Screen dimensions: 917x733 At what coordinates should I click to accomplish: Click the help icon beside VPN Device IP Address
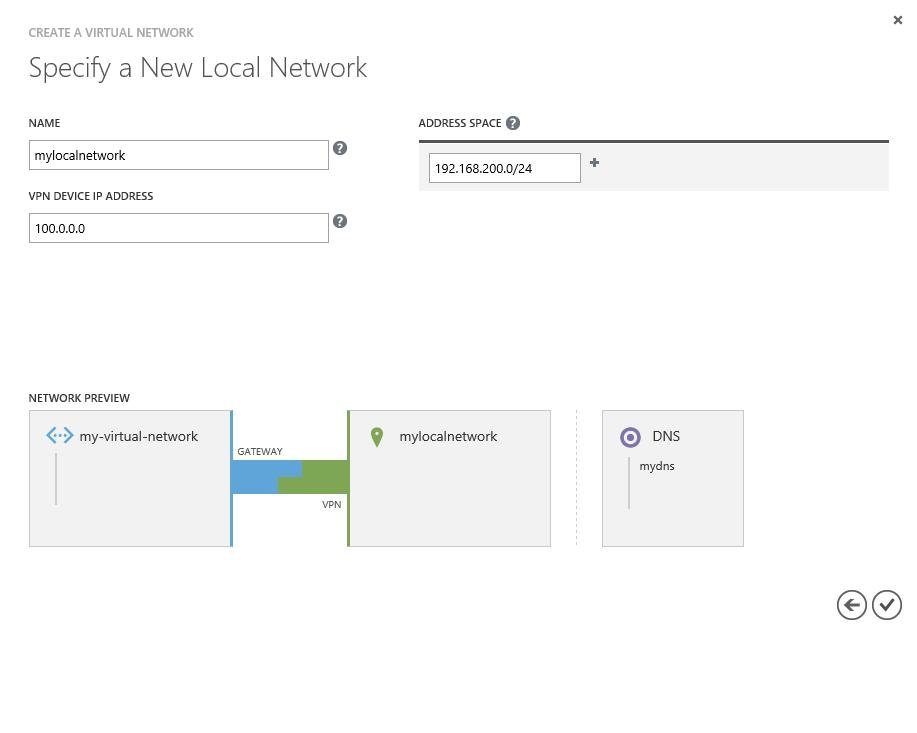(x=340, y=221)
